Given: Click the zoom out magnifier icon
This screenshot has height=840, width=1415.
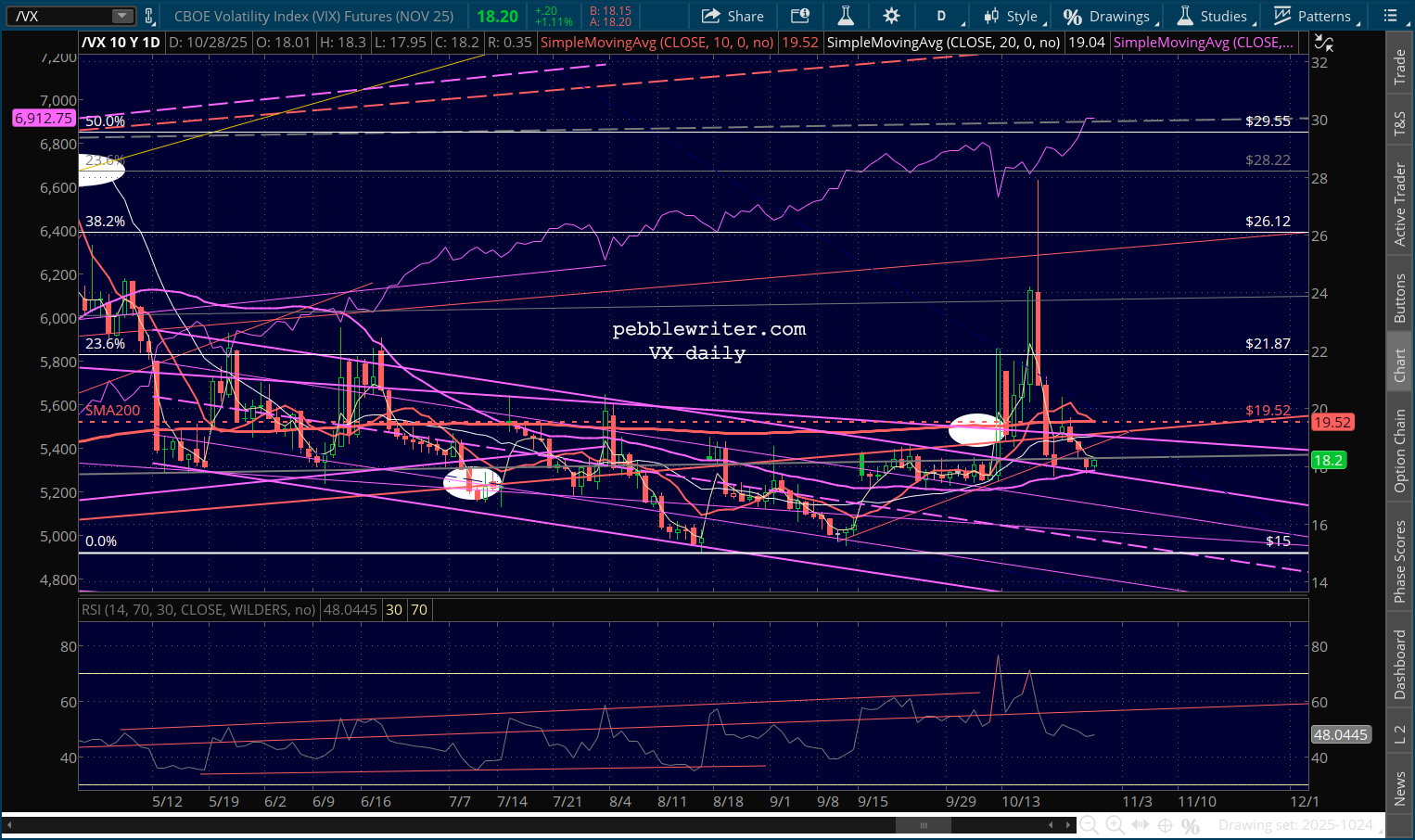Looking at the screenshot, I should click(x=1090, y=825).
